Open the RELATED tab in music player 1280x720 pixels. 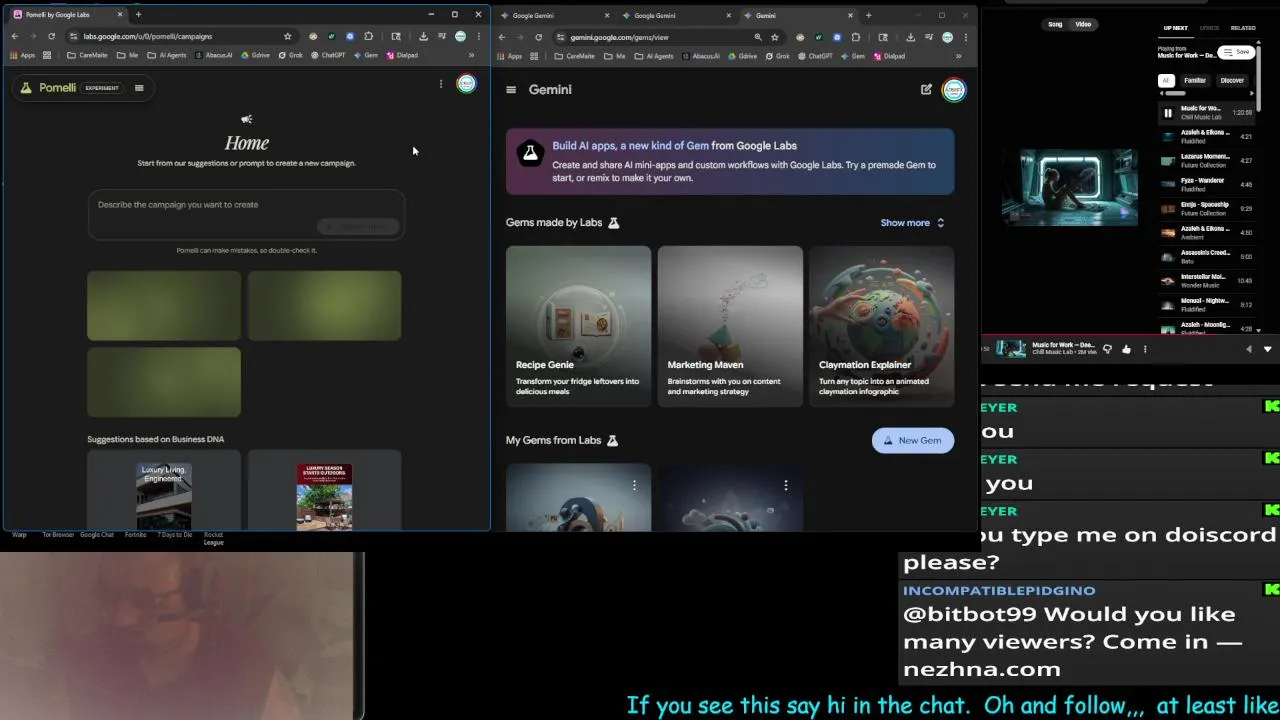point(1243,28)
